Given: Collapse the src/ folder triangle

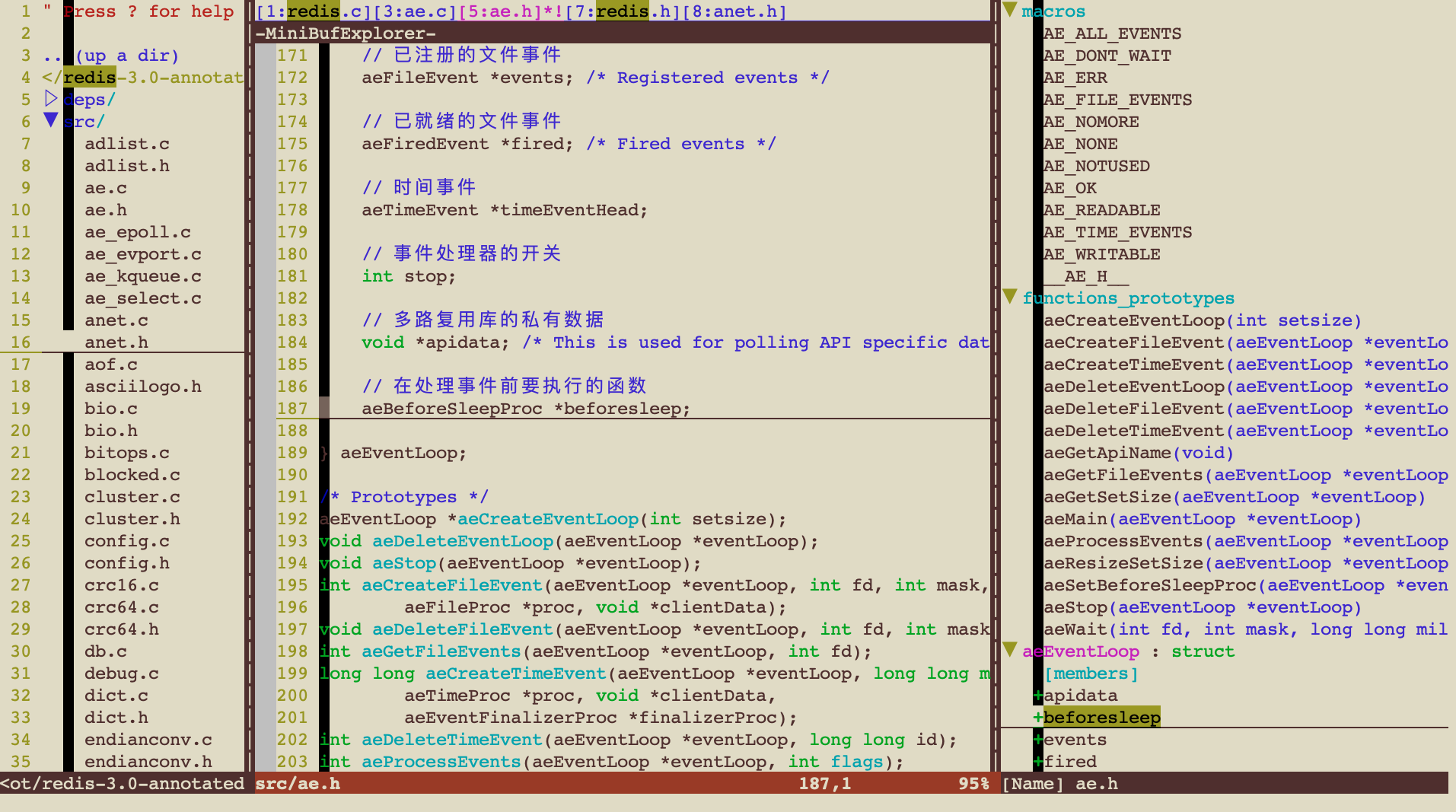Looking at the screenshot, I should (51, 120).
